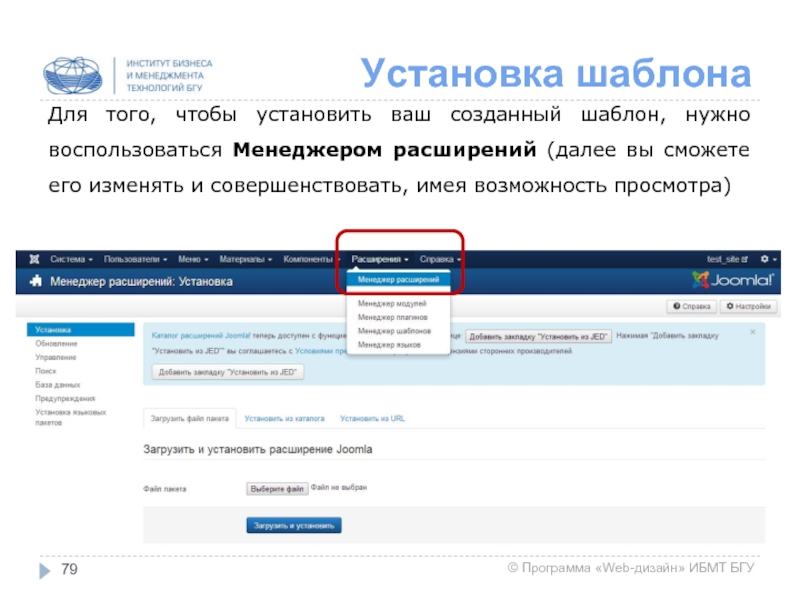
Task: Select Менеджер расширений menu entry
Action: point(398,280)
